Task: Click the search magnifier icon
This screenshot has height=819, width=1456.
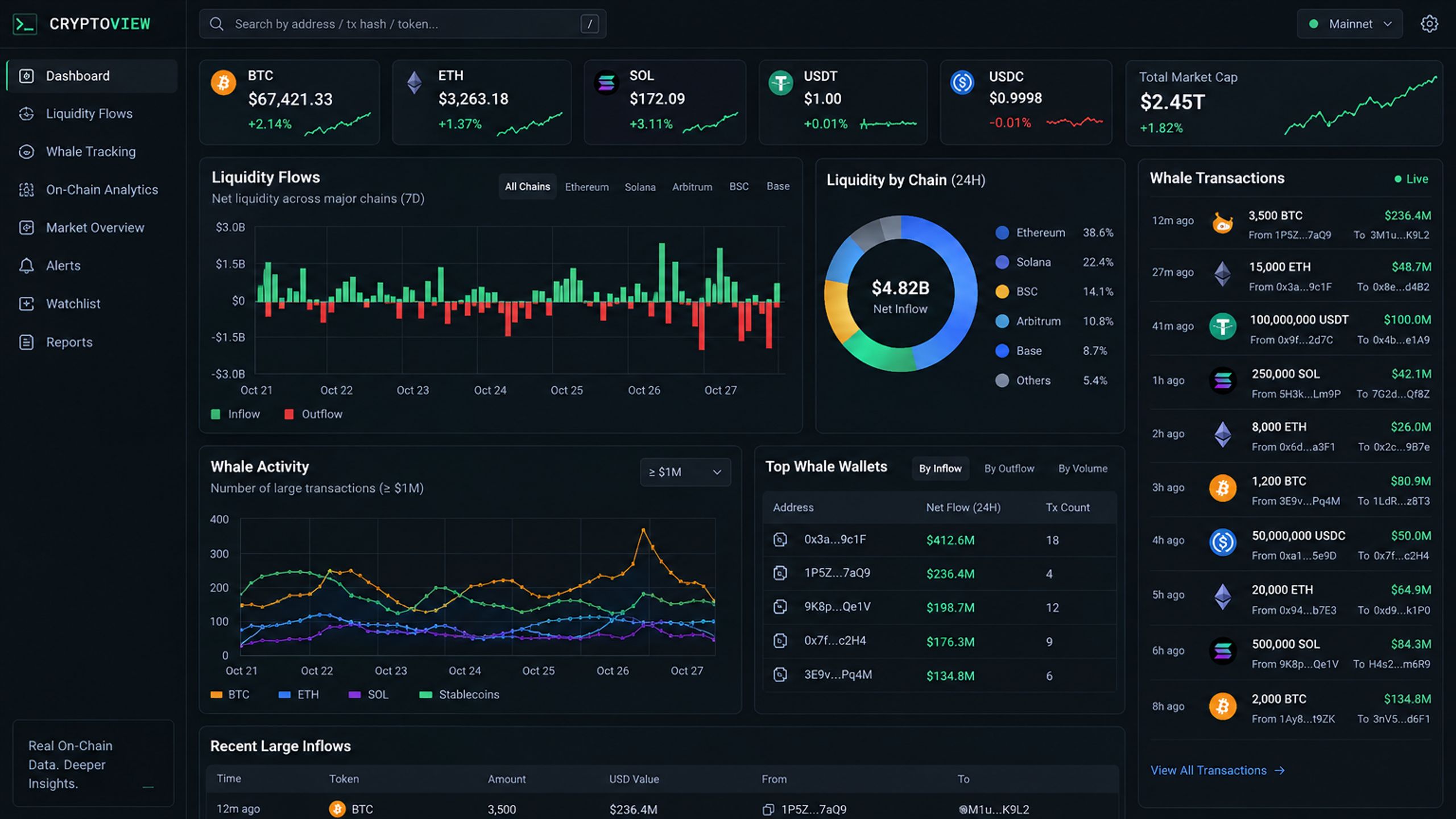Action: coord(216,24)
